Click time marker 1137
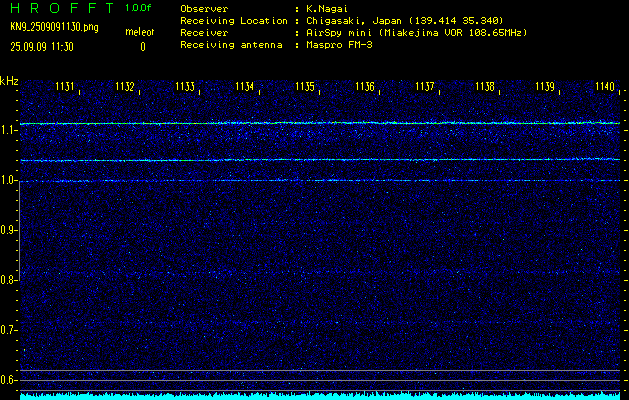This screenshot has height=400, width=629. (425, 86)
